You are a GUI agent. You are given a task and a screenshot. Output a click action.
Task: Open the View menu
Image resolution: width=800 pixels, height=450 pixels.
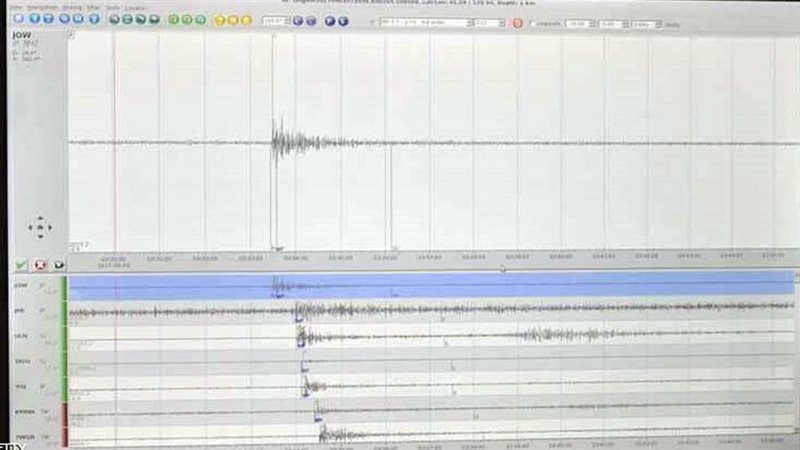coord(15,7)
